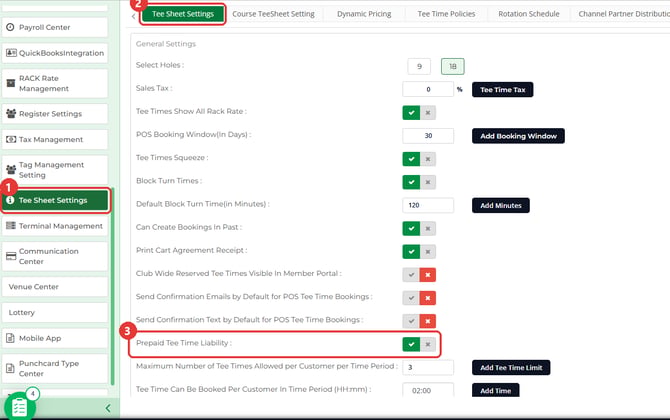
Task: Click the RACK Rate Management icon
Action: click(x=11, y=83)
